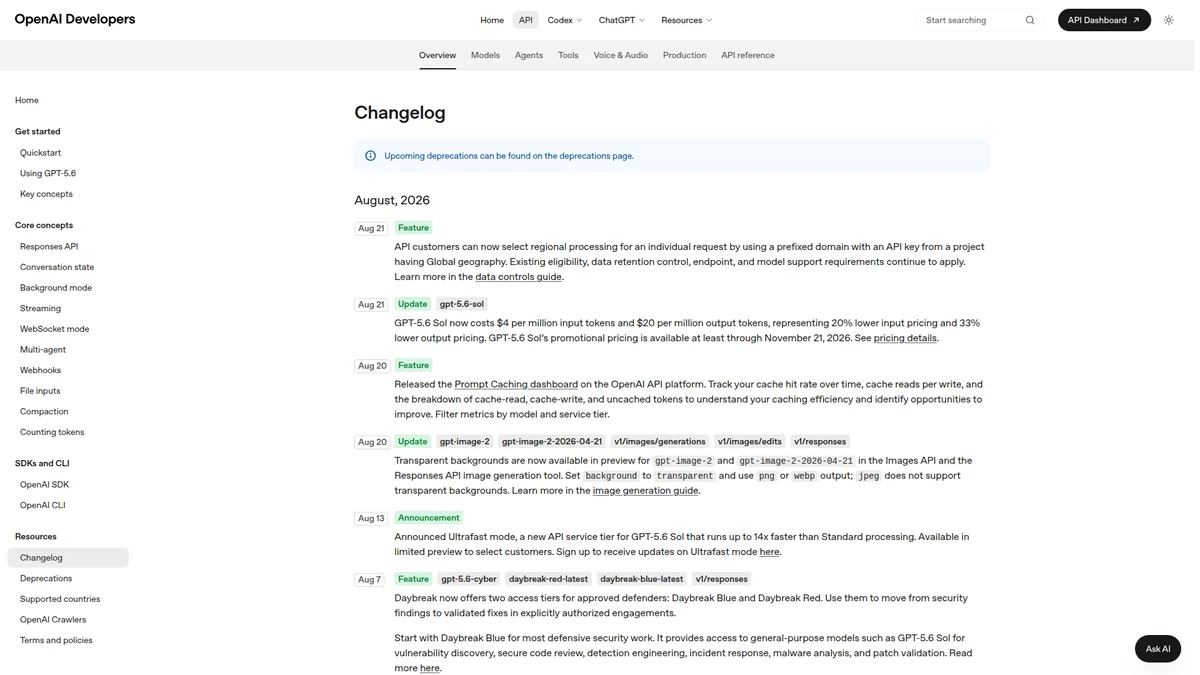Image resolution: width=1200 pixels, height=675 pixels.
Task: Click the gpt-image-2-2026-04-21 tag
Action: coord(552,442)
